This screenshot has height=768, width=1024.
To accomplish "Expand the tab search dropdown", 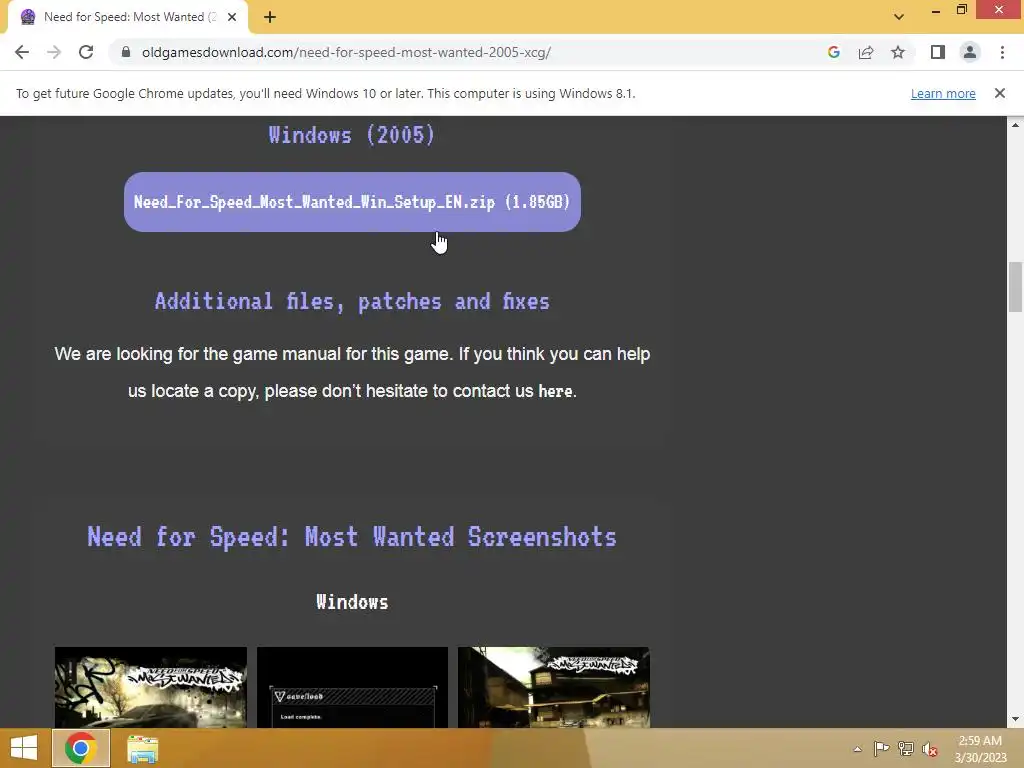I will click(899, 17).
